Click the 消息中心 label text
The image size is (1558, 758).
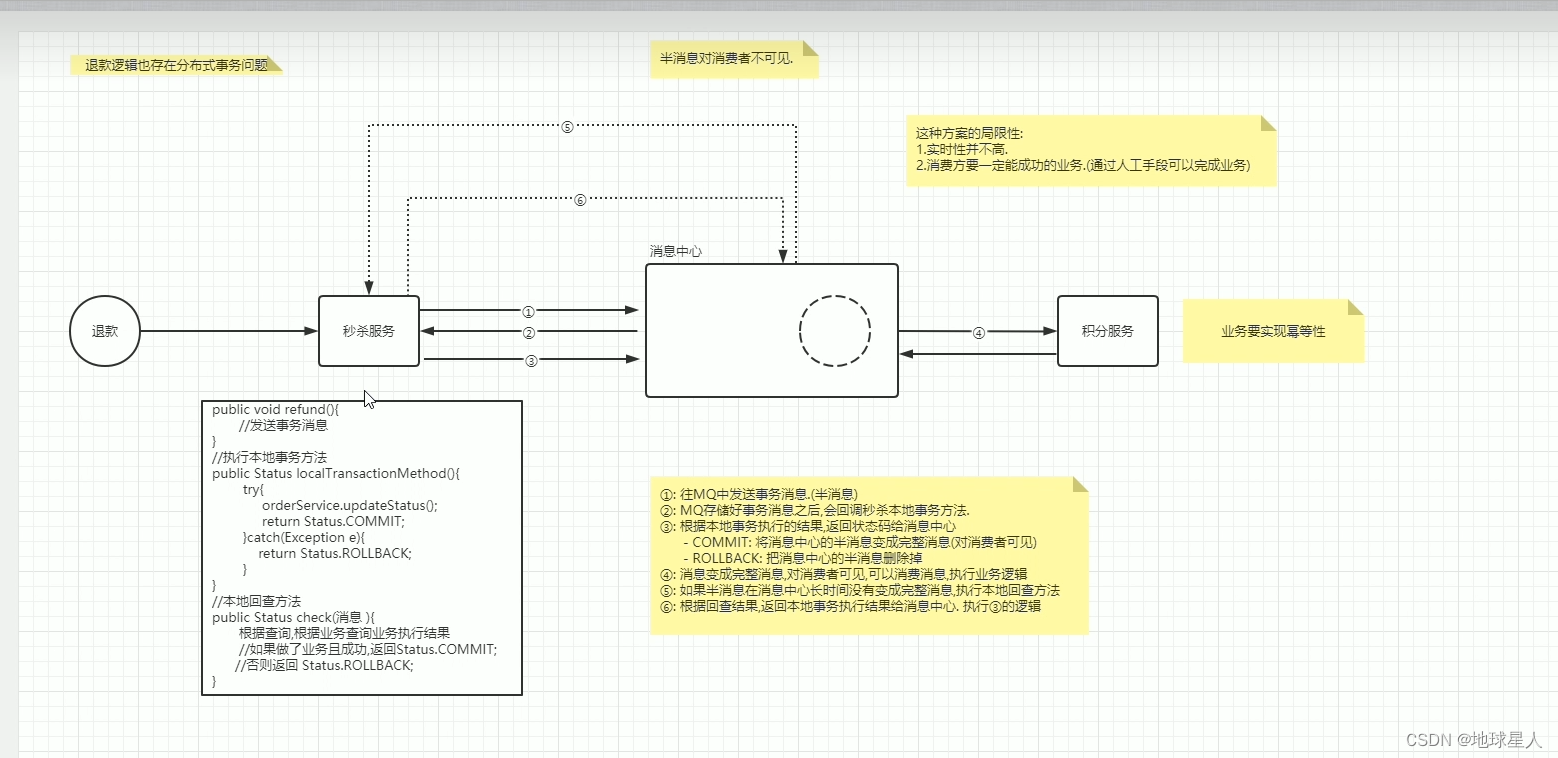(x=676, y=251)
